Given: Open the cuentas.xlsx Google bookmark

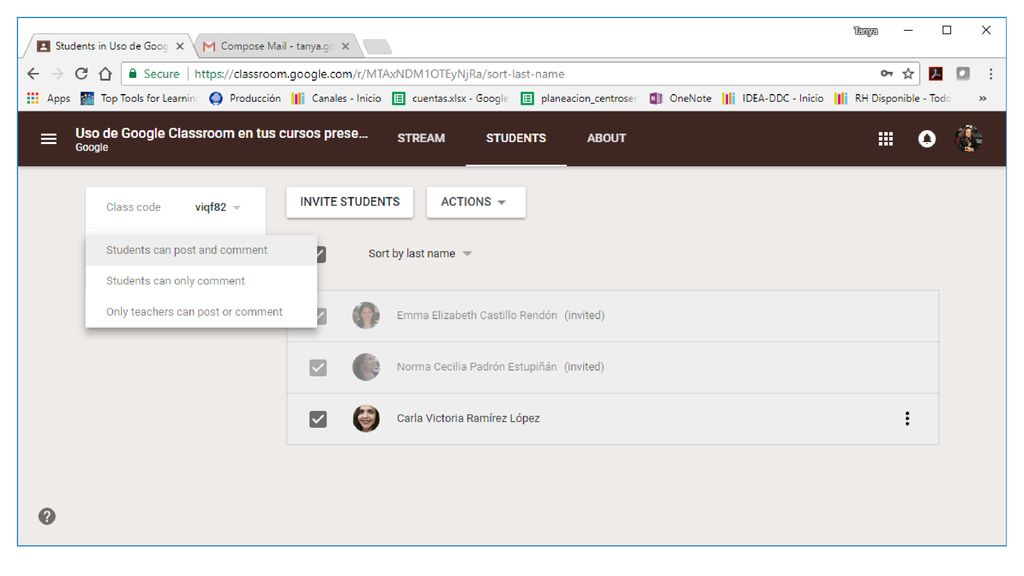Looking at the screenshot, I should click(x=451, y=98).
